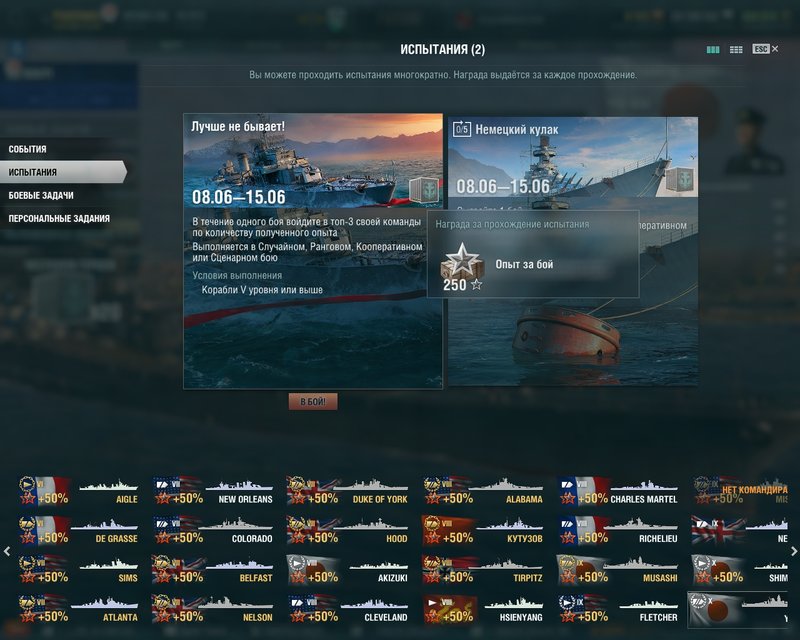Image resolution: width=800 pixels, height=640 pixels.
Task: Show next ships in carousel
Action: (794, 551)
